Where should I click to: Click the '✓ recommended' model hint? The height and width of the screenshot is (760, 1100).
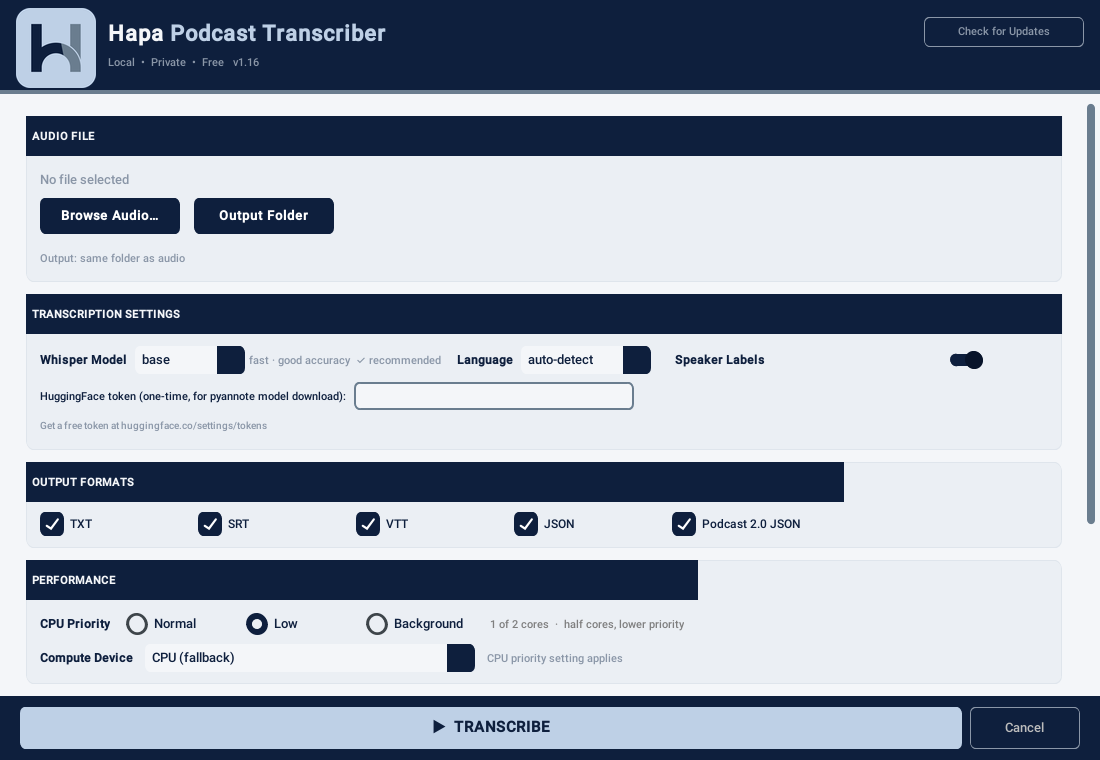coord(398,360)
